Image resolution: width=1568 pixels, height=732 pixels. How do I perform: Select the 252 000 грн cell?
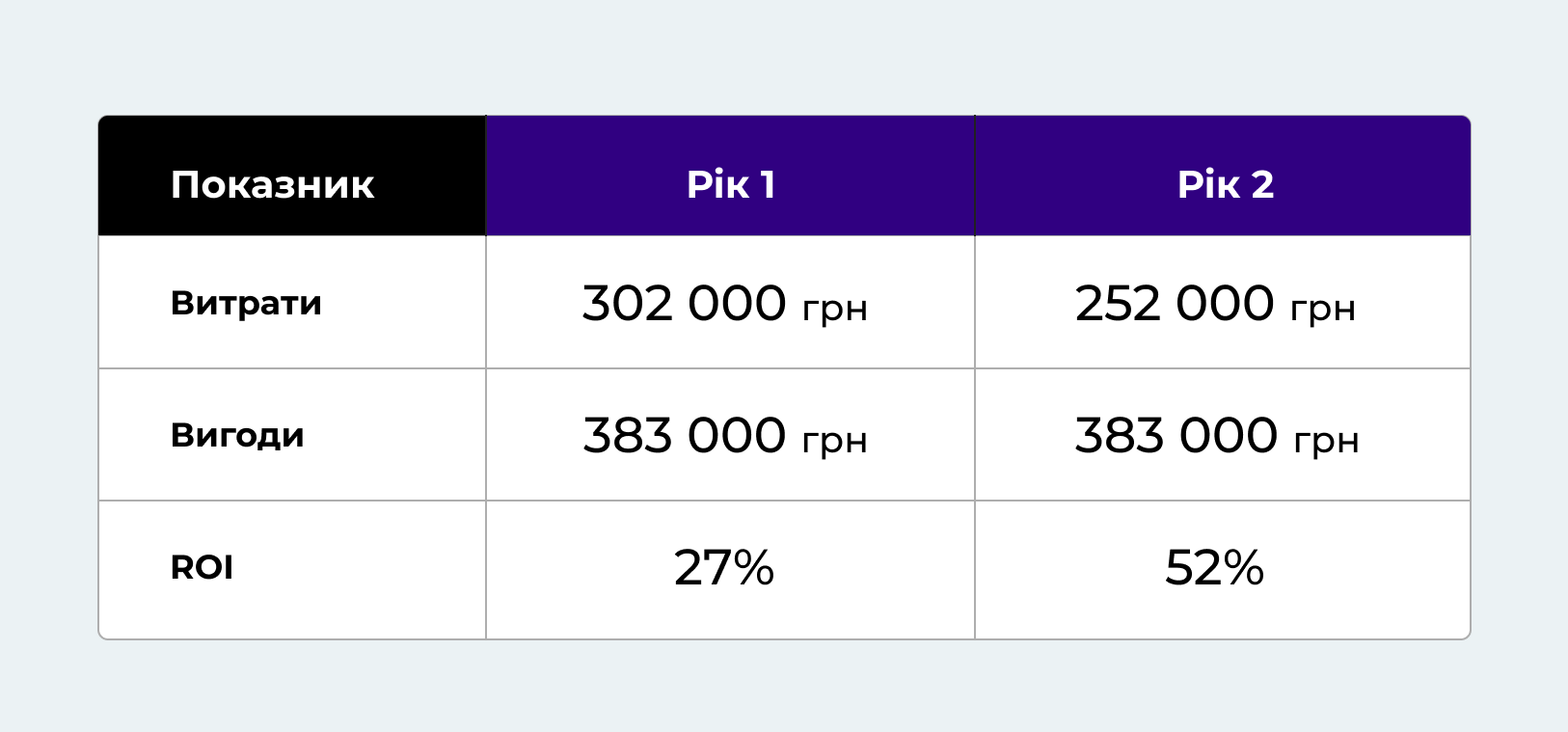[x=1223, y=302]
